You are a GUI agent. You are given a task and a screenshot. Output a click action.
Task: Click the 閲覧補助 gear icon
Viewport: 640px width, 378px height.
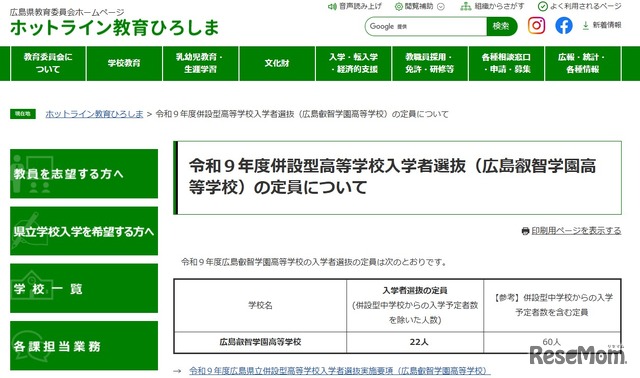tap(398, 7)
